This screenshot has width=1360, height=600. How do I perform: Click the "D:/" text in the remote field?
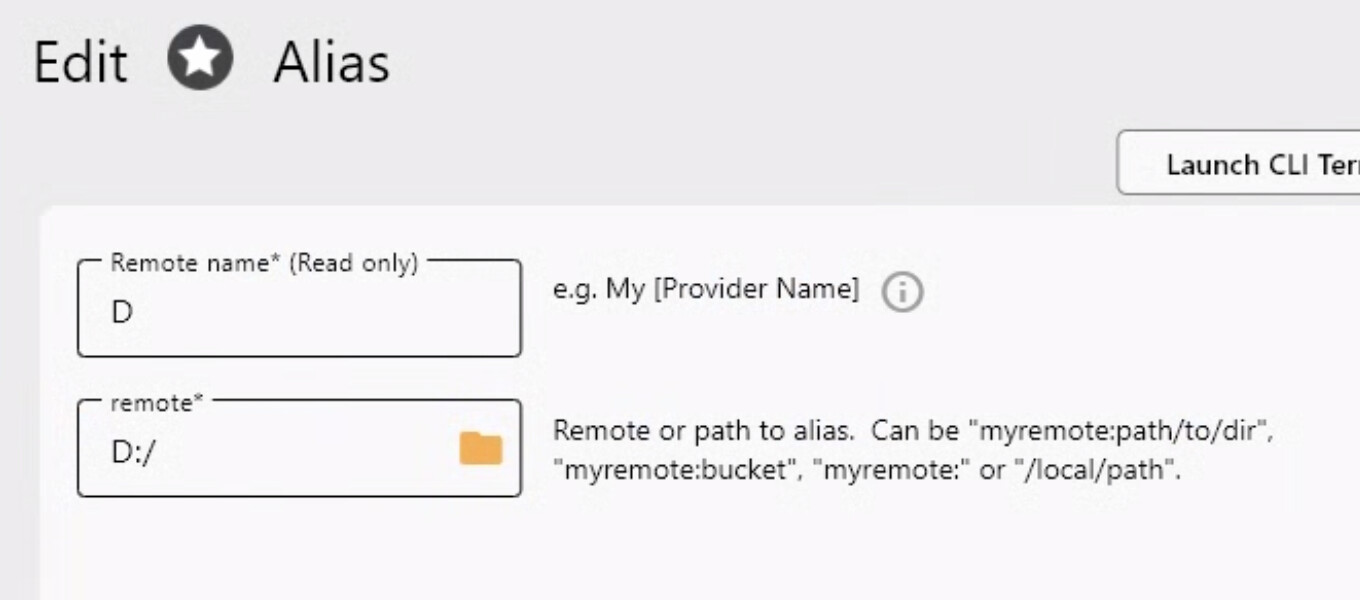(x=133, y=453)
